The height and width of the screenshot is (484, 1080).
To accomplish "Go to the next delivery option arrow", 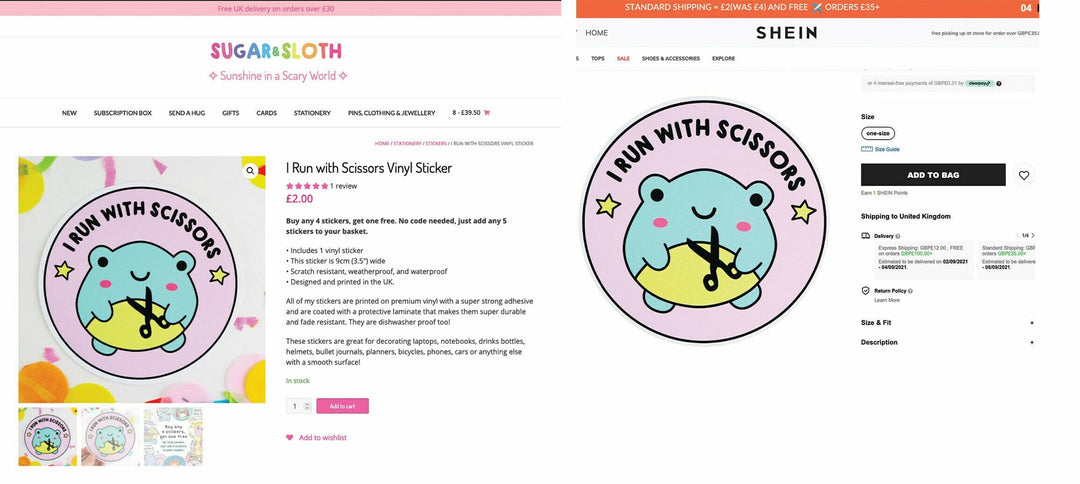I will [1032, 235].
